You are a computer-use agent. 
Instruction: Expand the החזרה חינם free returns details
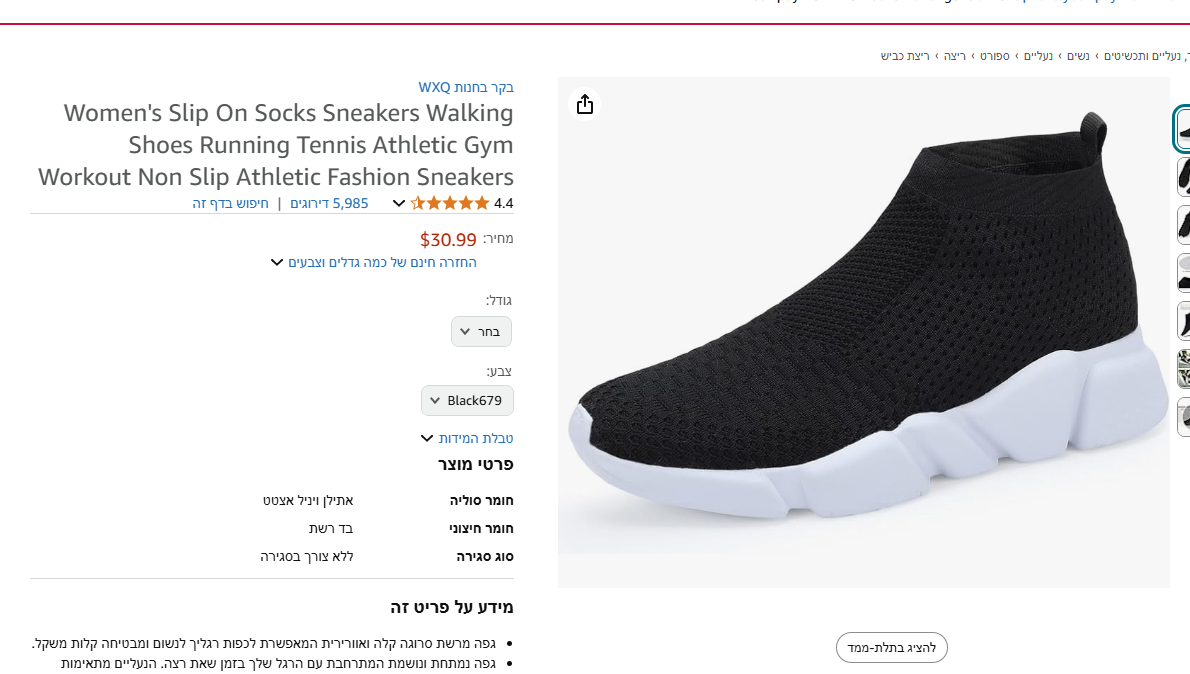(x=374, y=263)
